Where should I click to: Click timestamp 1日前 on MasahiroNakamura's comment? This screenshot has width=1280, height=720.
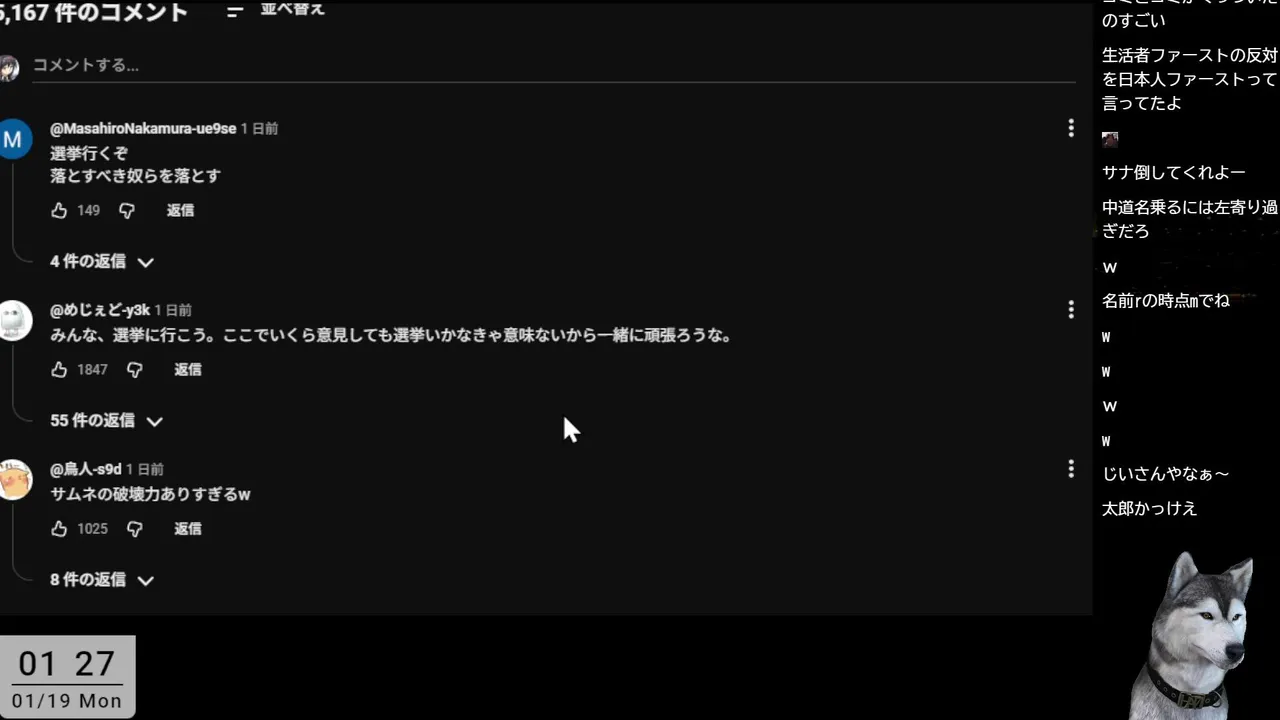tap(260, 129)
